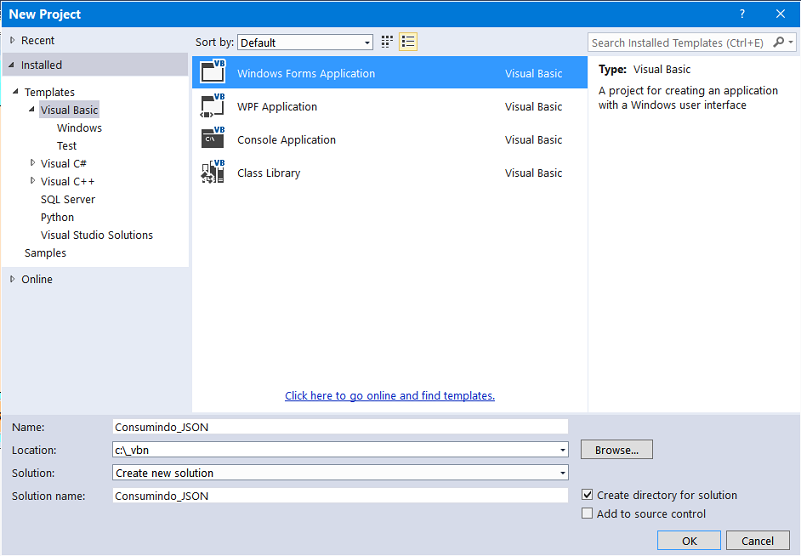
Task: Select the Windows Forms Application icon
Action: pos(213,72)
